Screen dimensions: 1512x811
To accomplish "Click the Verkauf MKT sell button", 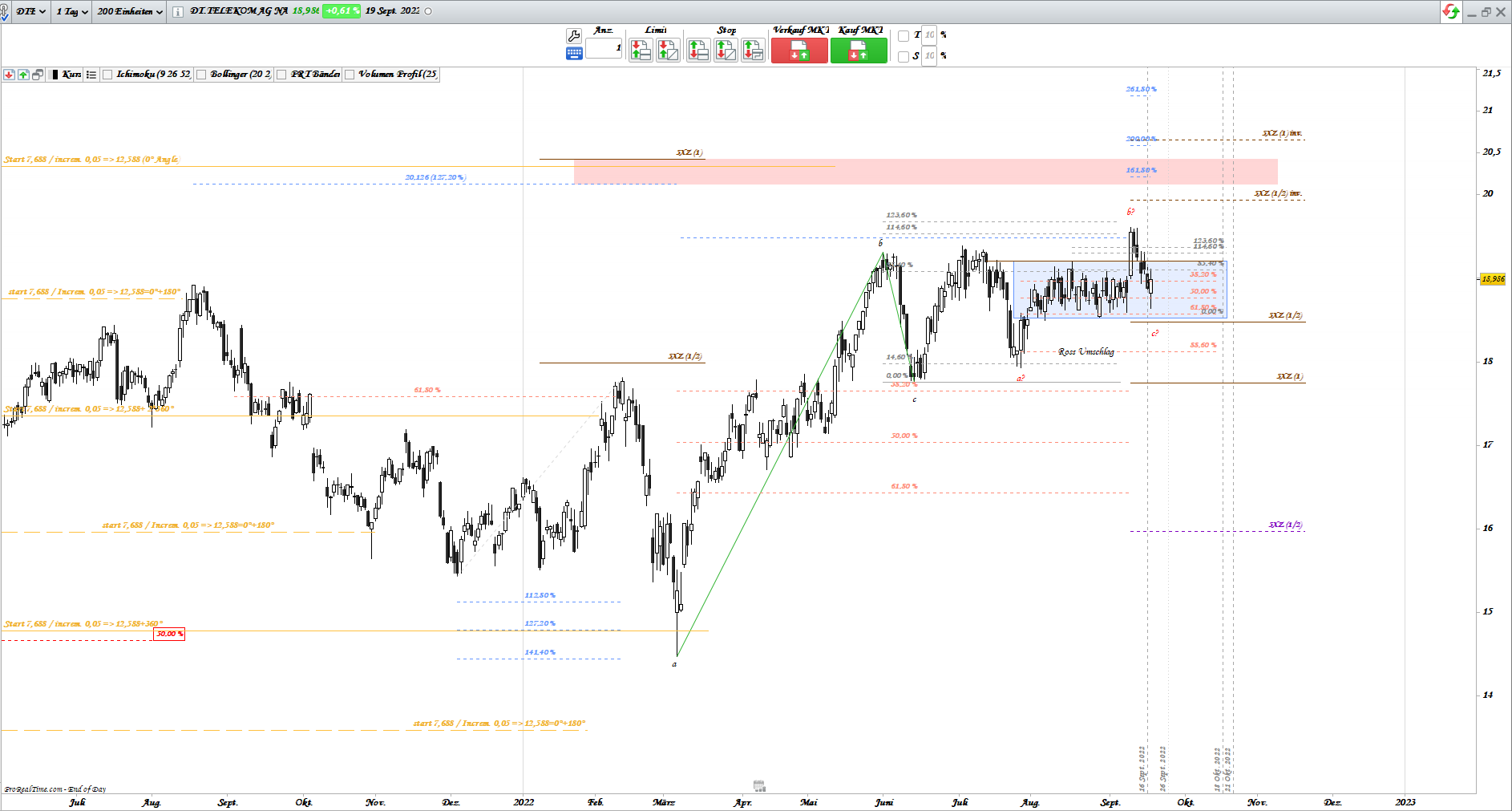I will [799, 51].
